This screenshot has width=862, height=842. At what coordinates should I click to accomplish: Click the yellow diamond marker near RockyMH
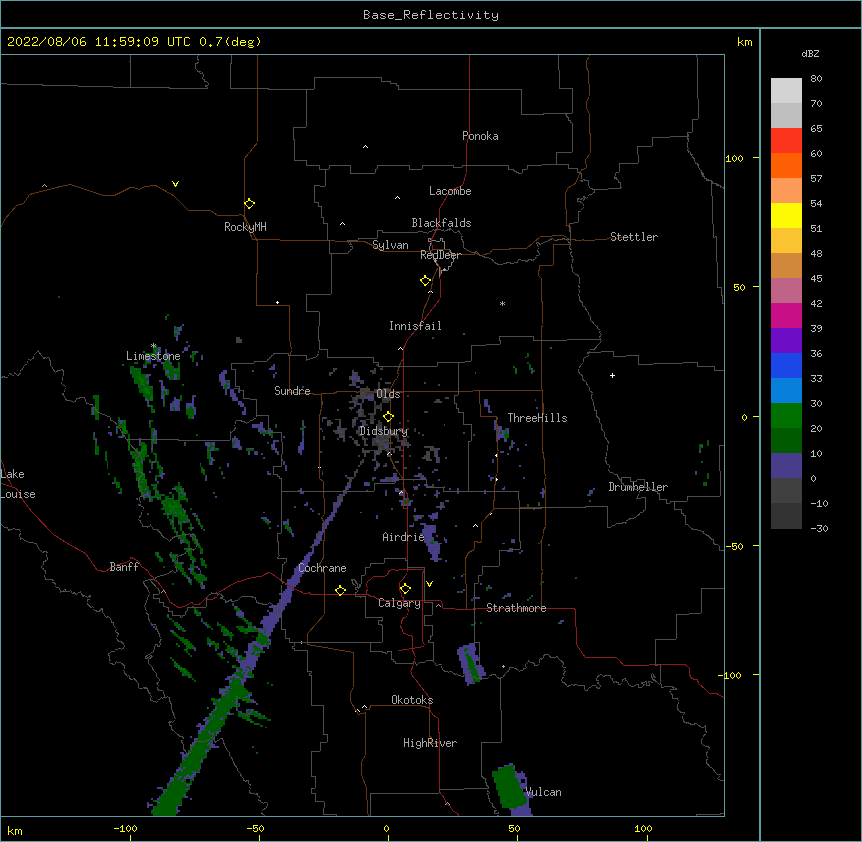click(249, 204)
